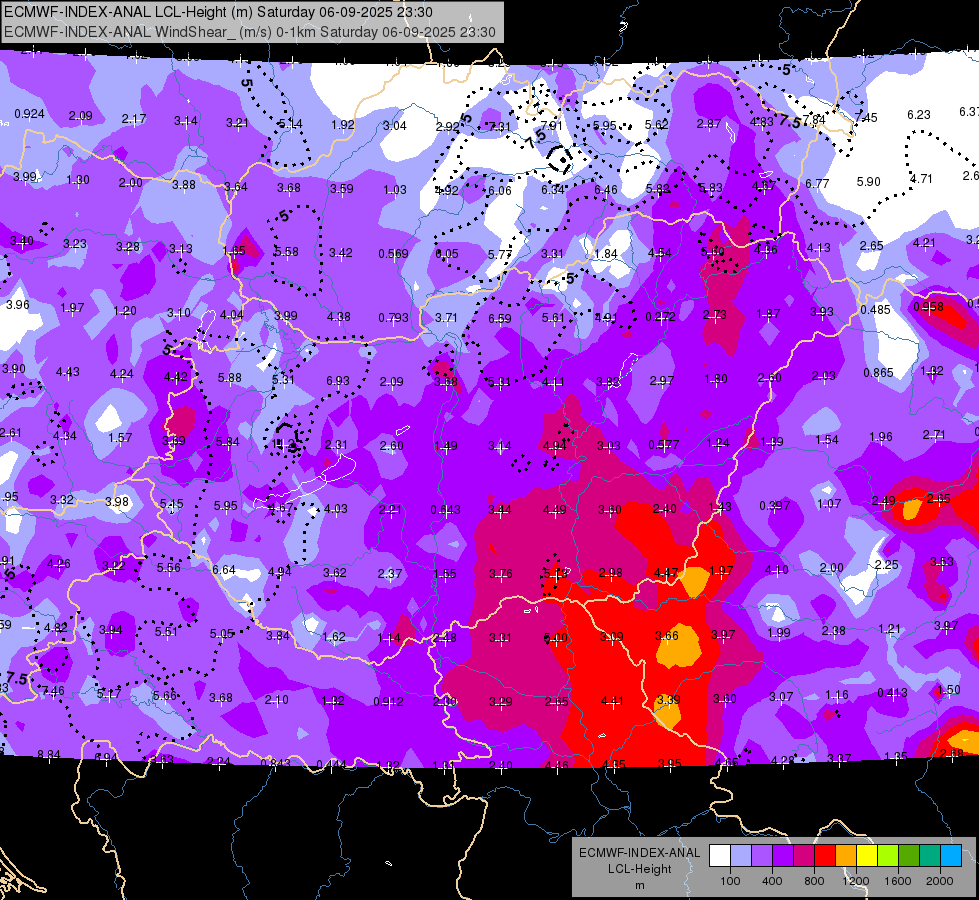This screenshot has height=900, width=979.
Task: Click the 0.569 wind shear value
Action: (x=393, y=254)
